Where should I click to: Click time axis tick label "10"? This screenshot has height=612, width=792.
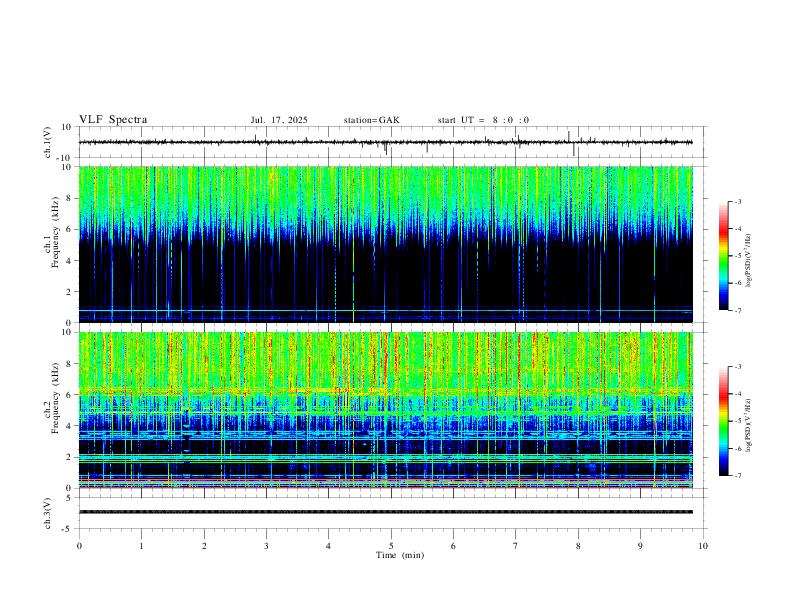(x=703, y=546)
